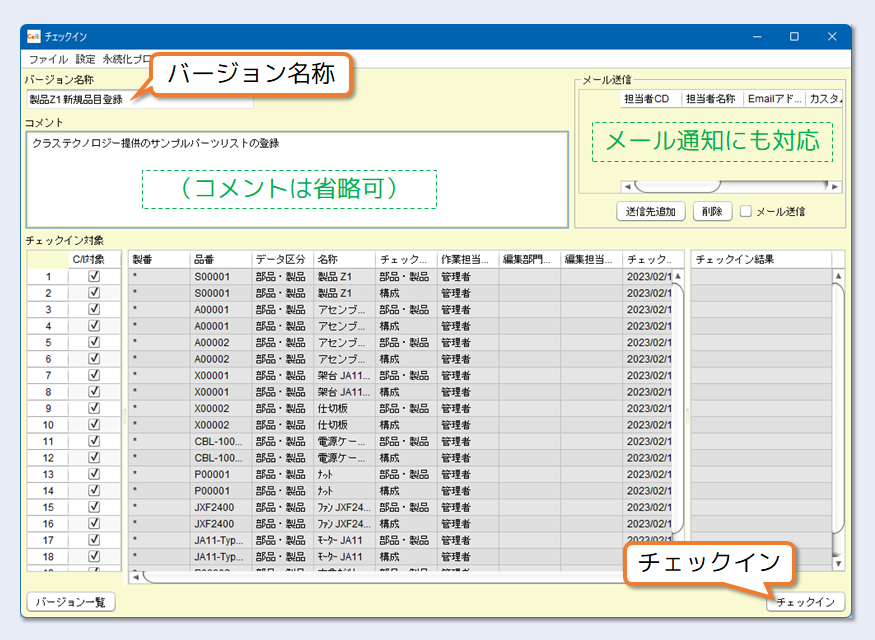This screenshot has width=875, height=640.
Task: Click the row number 14 header
Action: point(48,491)
